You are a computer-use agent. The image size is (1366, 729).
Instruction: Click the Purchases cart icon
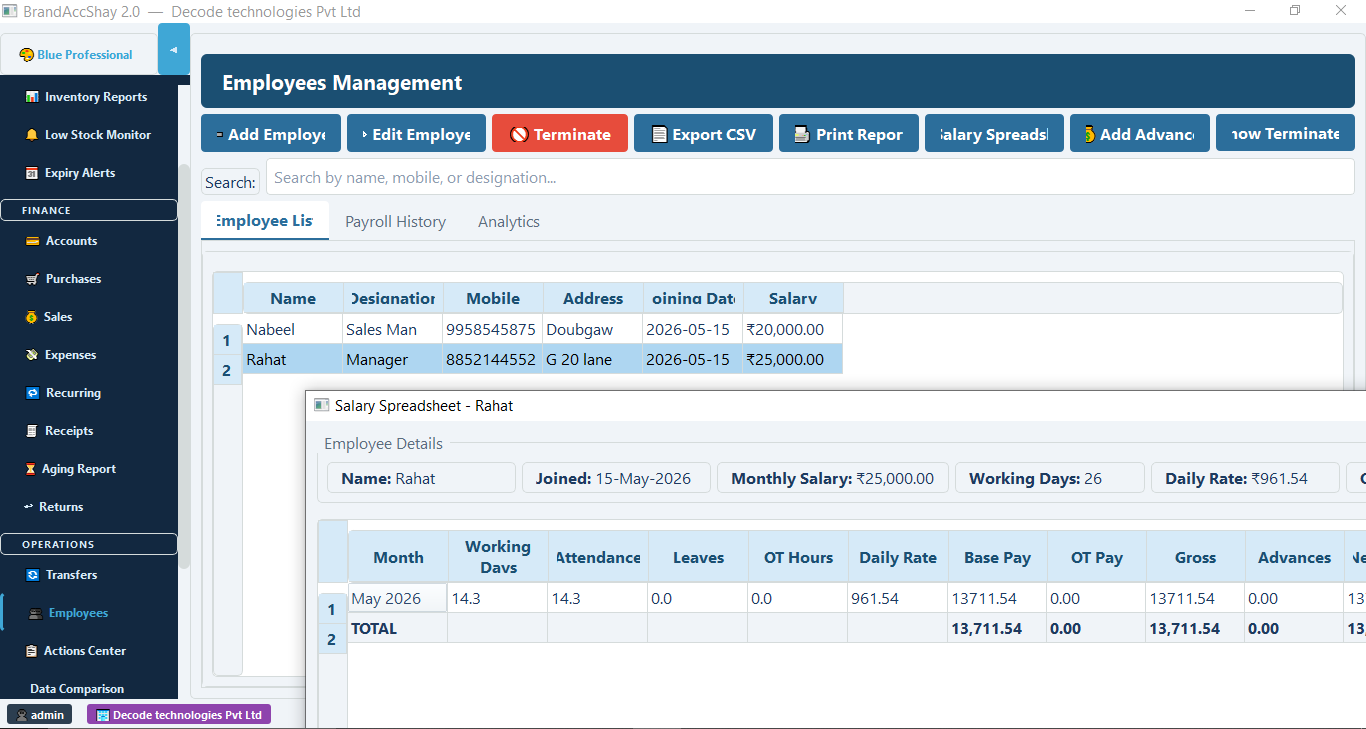[x=33, y=279]
